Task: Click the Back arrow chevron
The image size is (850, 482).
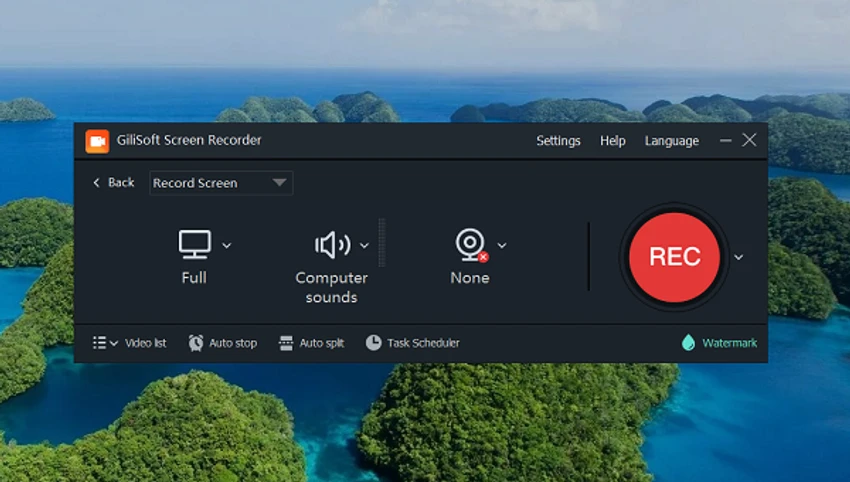Action: click(x=96, y=183)
